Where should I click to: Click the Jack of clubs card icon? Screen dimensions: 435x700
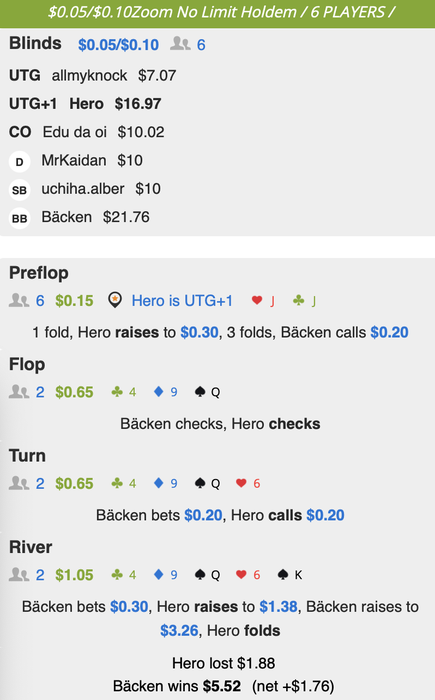(x=305, y=301)
